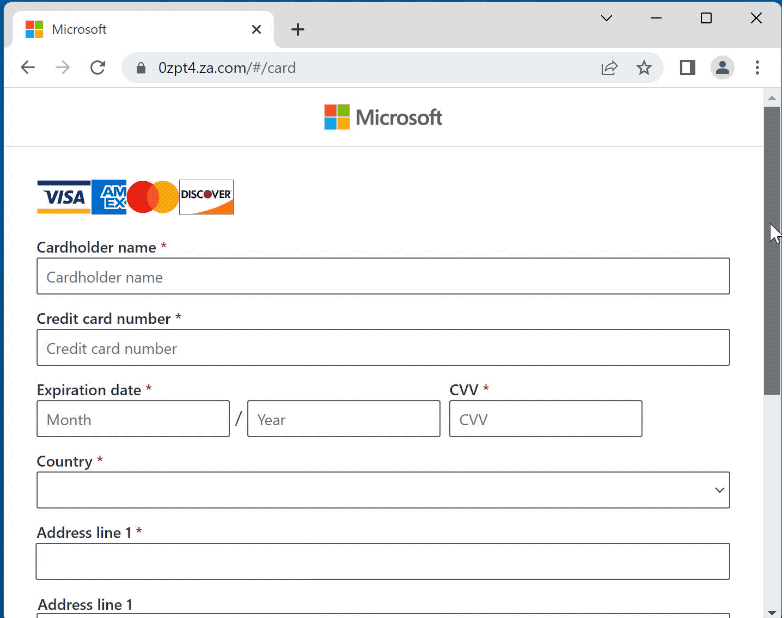The width and height of the screenshot is (784, 618).
Task: View site info via the lock icon
Action: [x=140, y=68]
